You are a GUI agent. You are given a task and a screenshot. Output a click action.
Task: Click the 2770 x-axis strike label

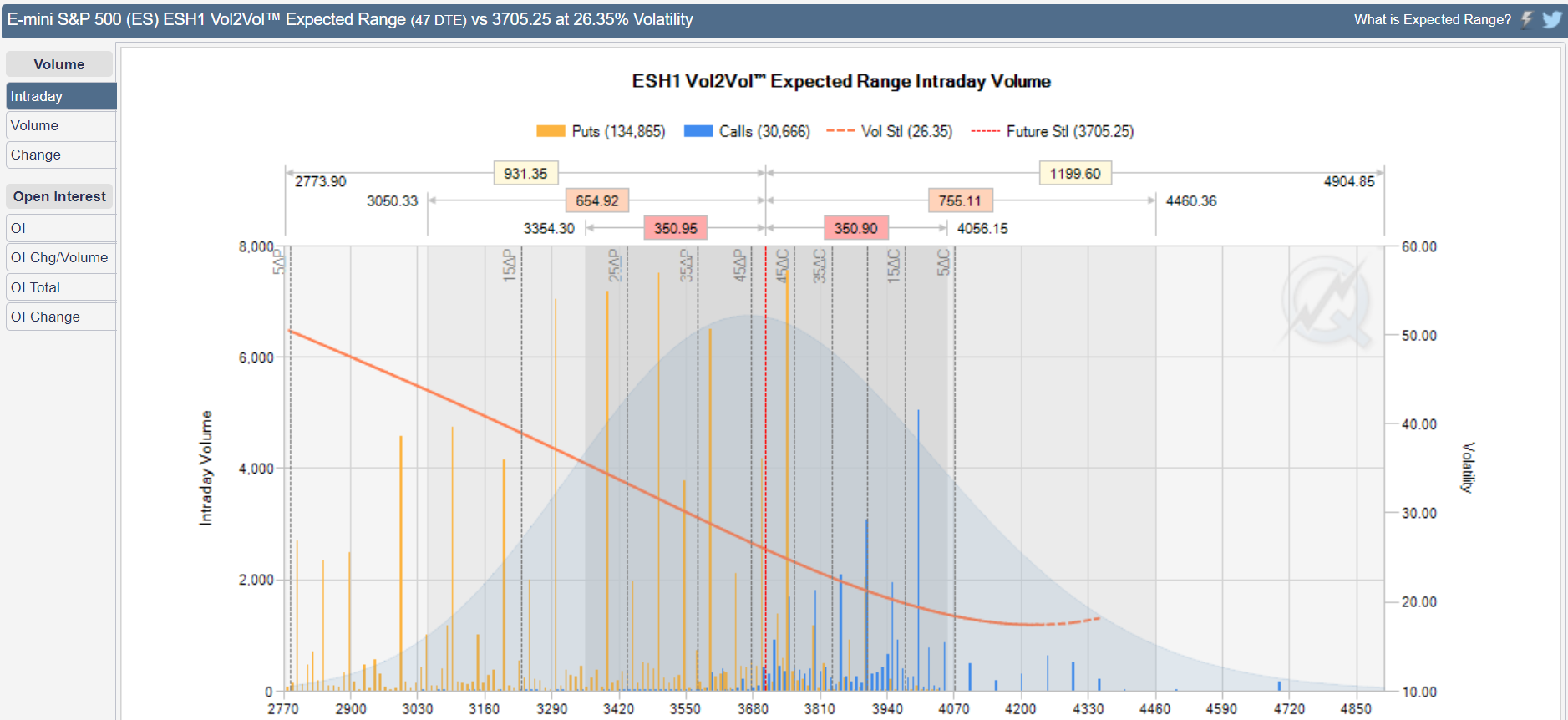point(283,708)
